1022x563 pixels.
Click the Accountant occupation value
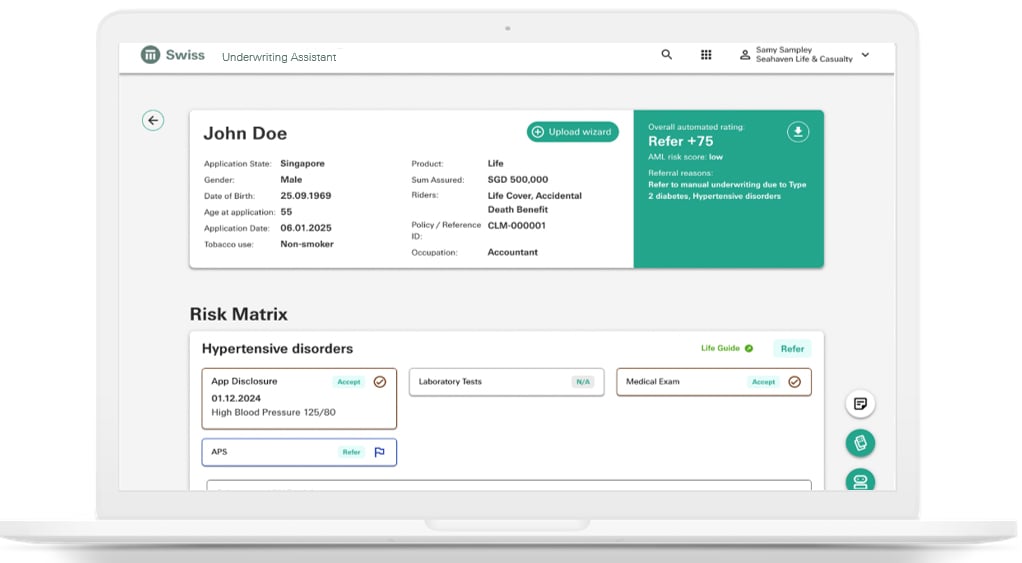coord(512,252)
